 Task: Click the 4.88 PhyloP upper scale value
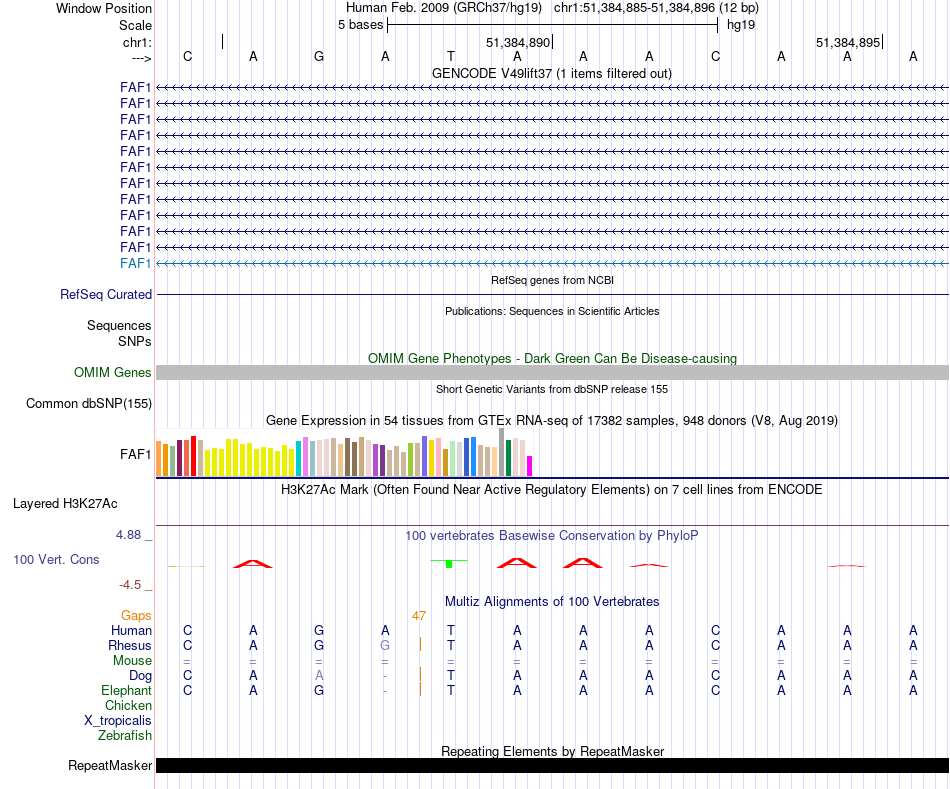pos(128,535)
